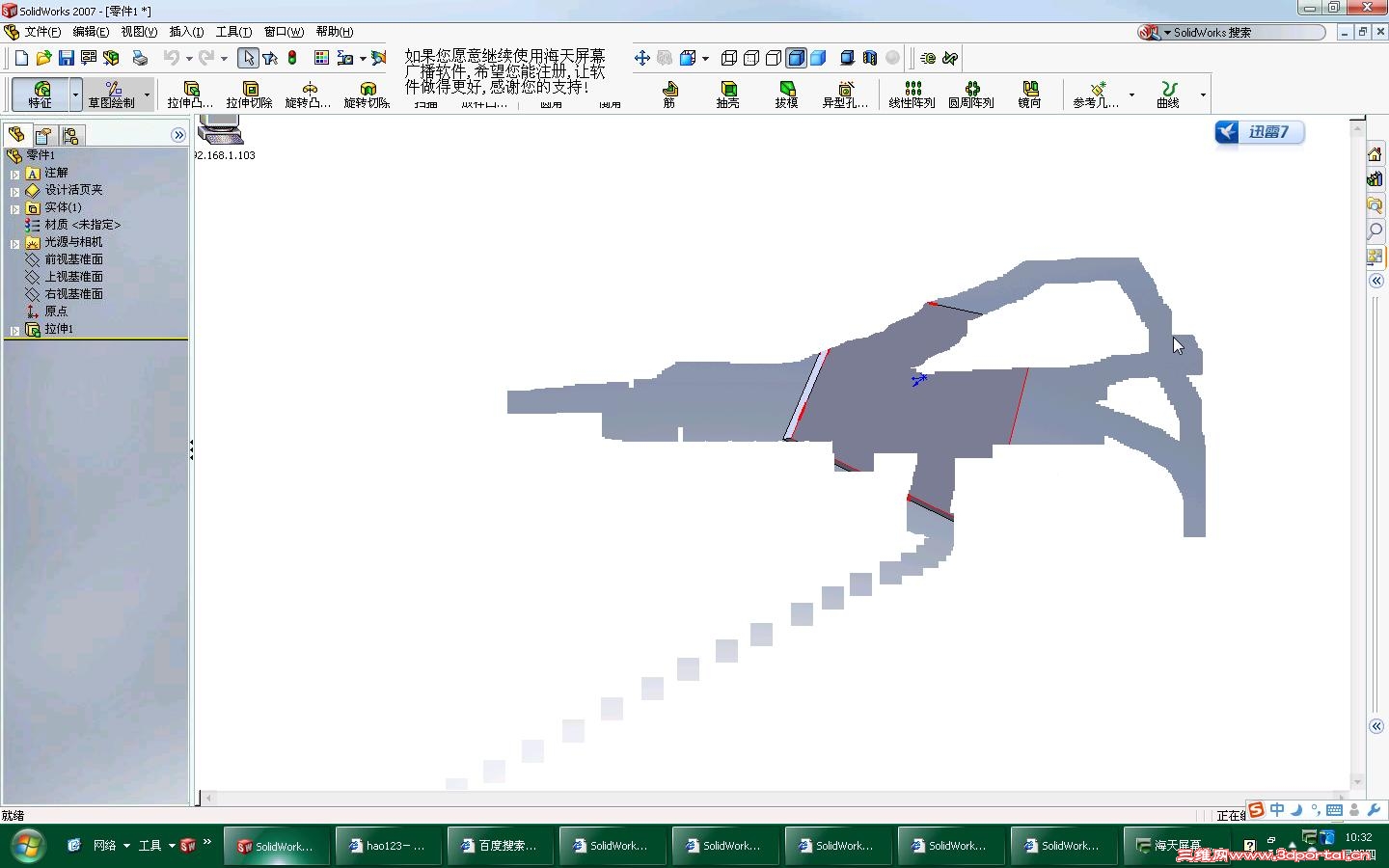Viewport: 1389px width, 868px height.
Task: Select the 拔模 Draft tool
Action: click(787, 95)
